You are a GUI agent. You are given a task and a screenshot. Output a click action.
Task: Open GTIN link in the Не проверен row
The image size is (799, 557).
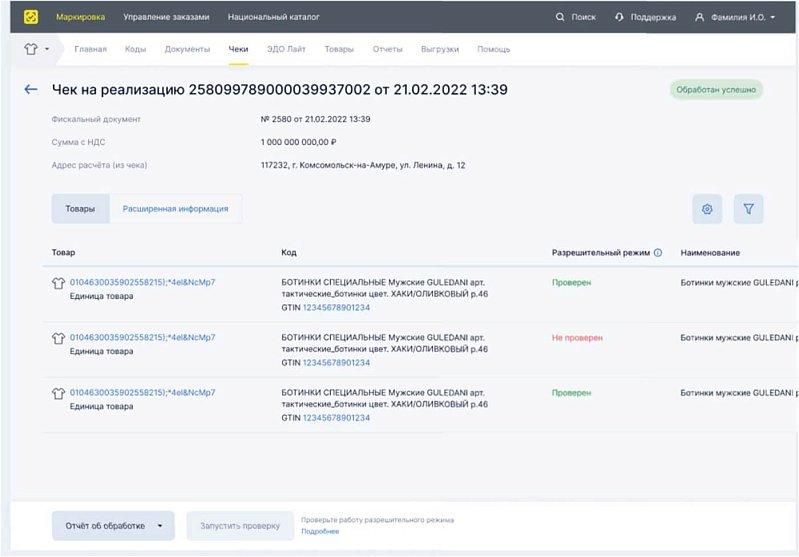click(336, 362)
